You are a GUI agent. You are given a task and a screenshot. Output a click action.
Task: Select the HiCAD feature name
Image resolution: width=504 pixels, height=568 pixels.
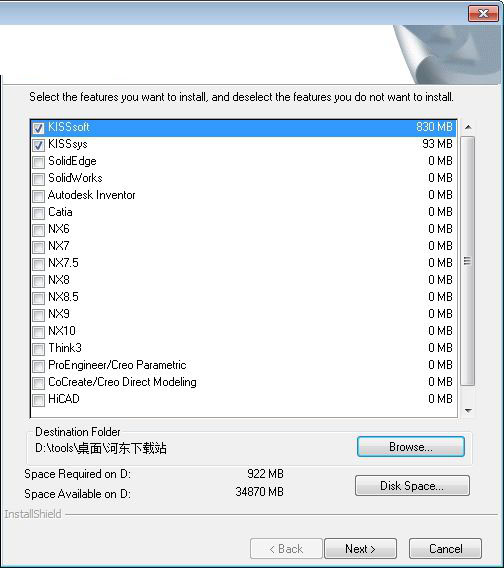pyautogui.click(x=64, y=399)
